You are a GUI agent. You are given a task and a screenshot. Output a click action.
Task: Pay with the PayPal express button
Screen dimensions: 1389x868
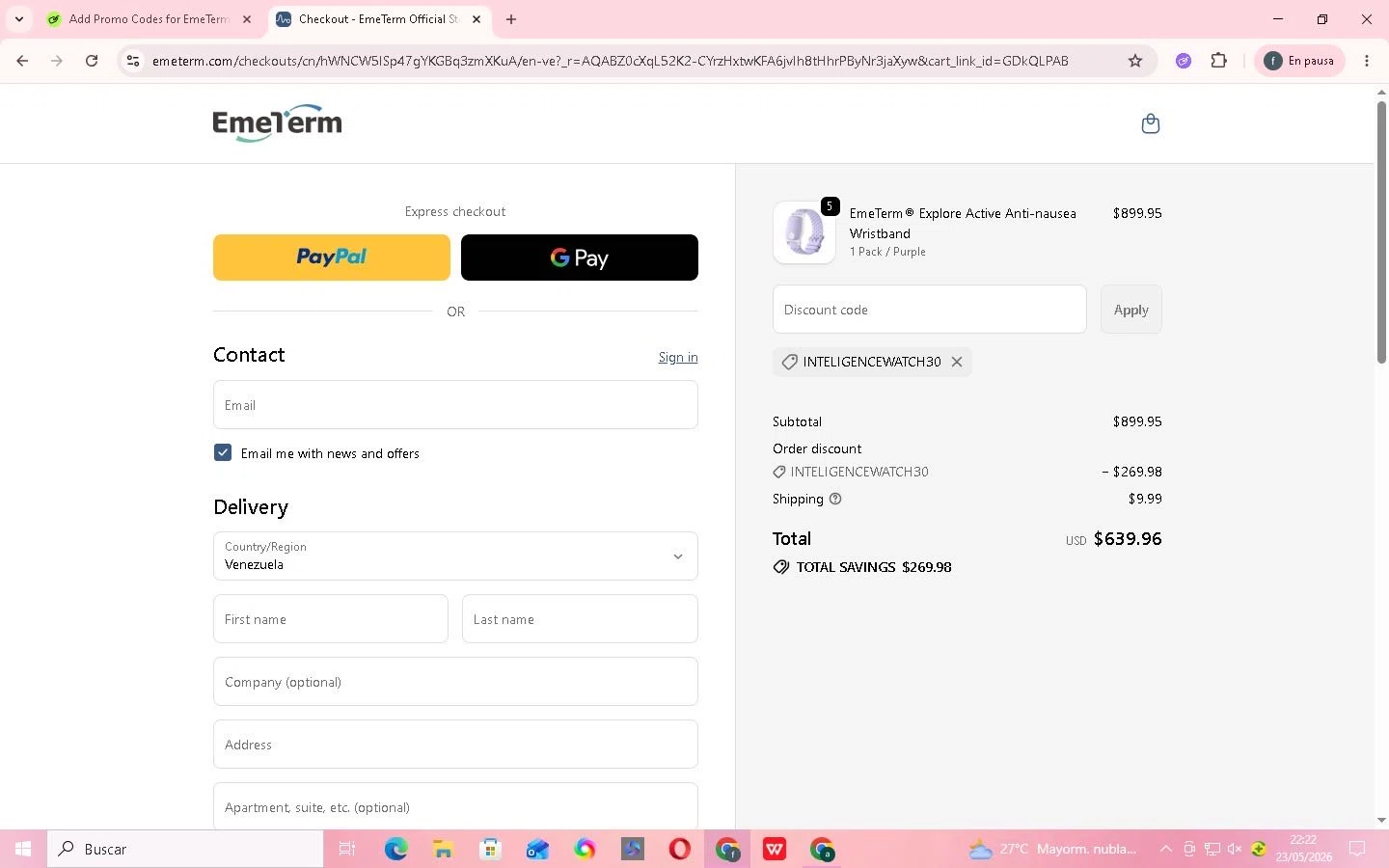click(332, 258)
